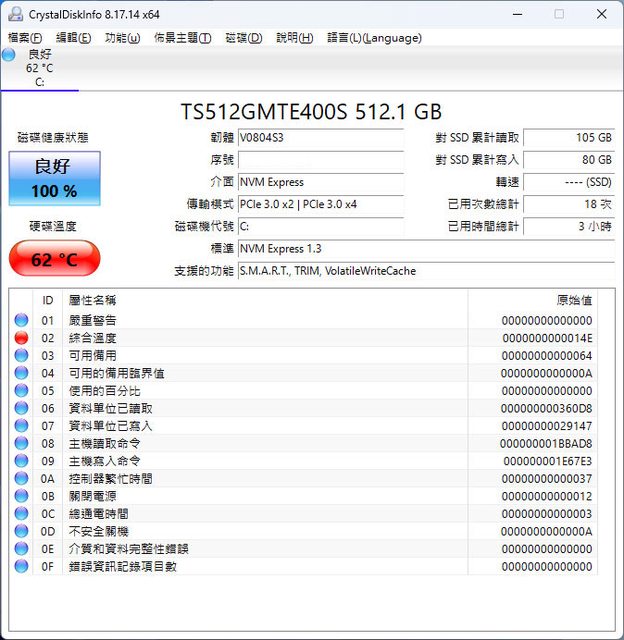The width and height of the screenshot is (624, 640).
Task: Open the 功能(u) menu
Action: [x=122, y=38]
